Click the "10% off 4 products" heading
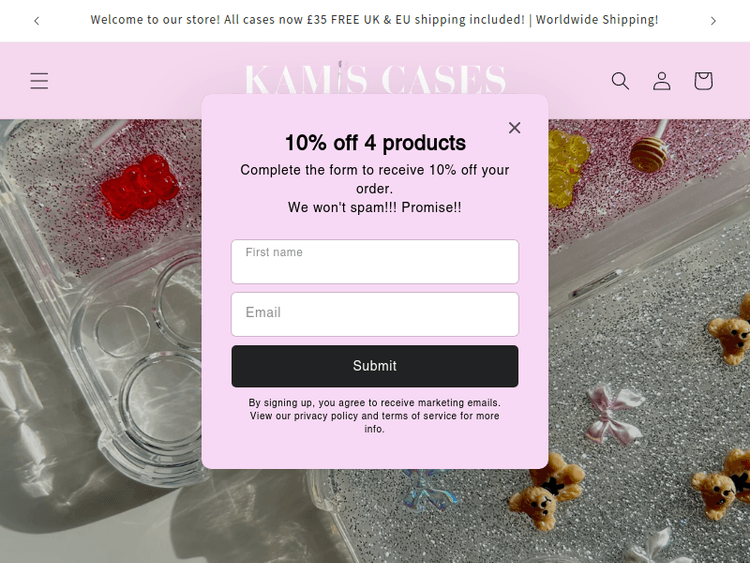Image resolution: width=750 pixels, height=563 pixels. coord(375,143)
